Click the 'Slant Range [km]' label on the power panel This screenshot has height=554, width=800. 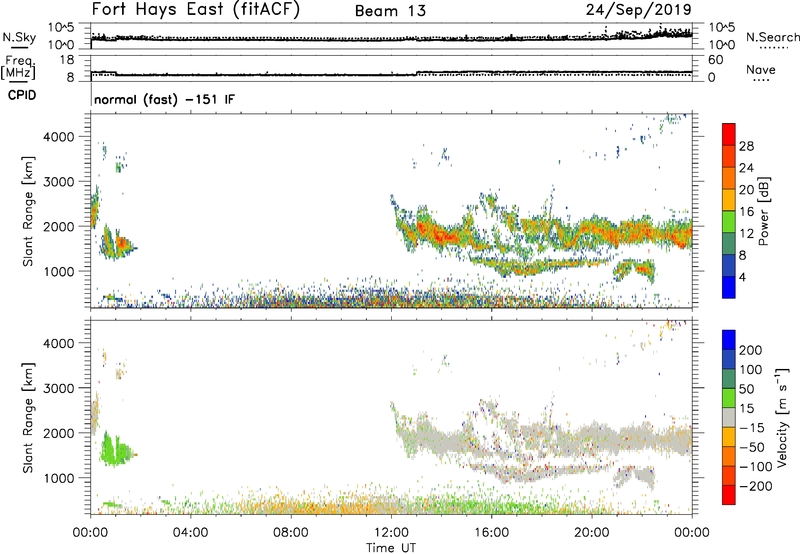[x=28, y=211]
